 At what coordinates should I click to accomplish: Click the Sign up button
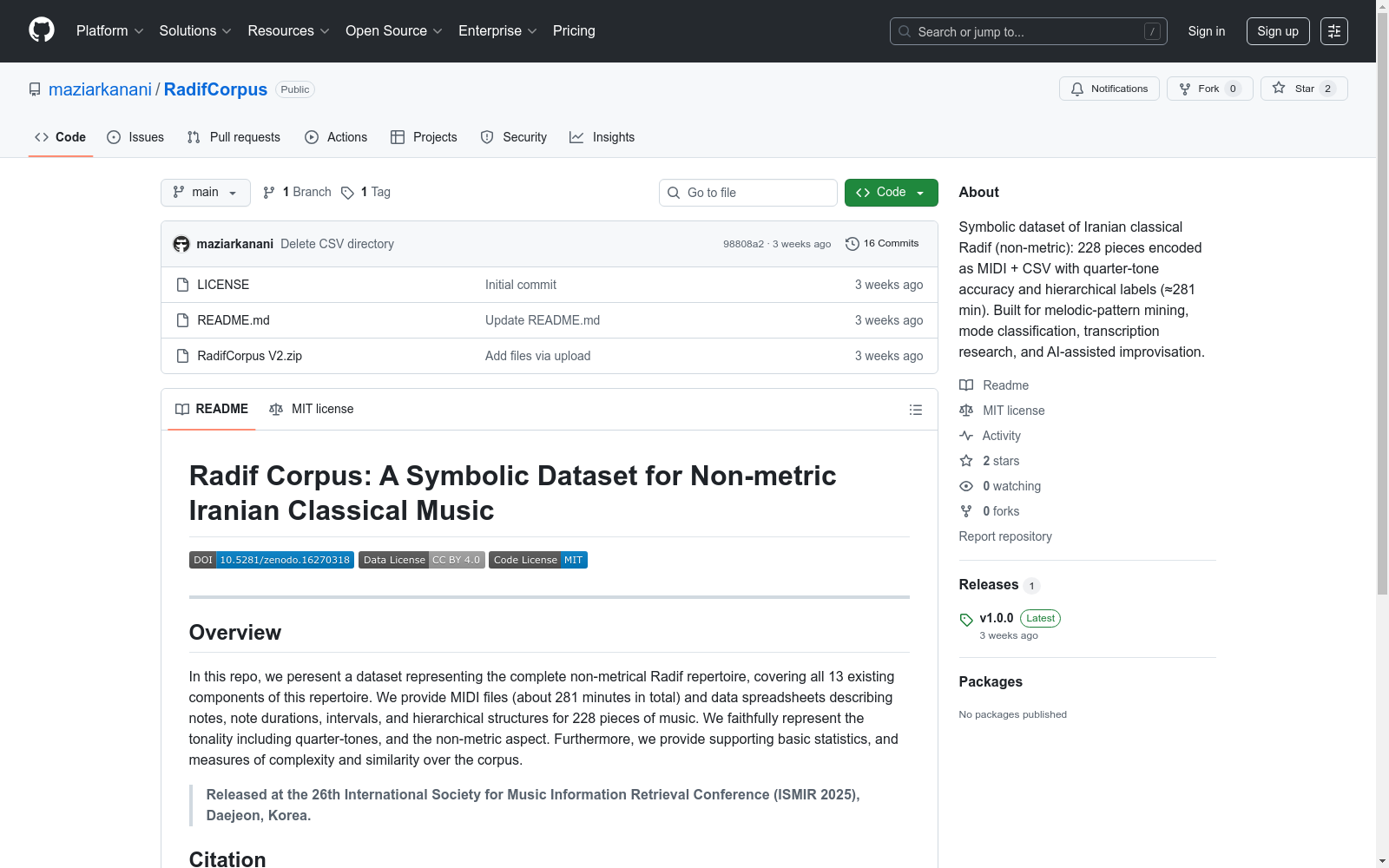click(x=1278, y=31)
